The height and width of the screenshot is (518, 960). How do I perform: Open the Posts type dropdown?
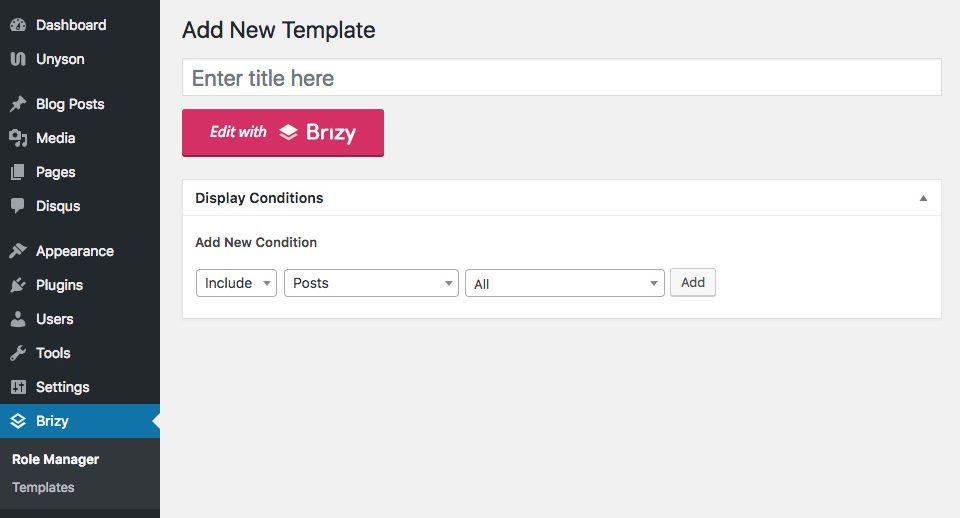371,283
